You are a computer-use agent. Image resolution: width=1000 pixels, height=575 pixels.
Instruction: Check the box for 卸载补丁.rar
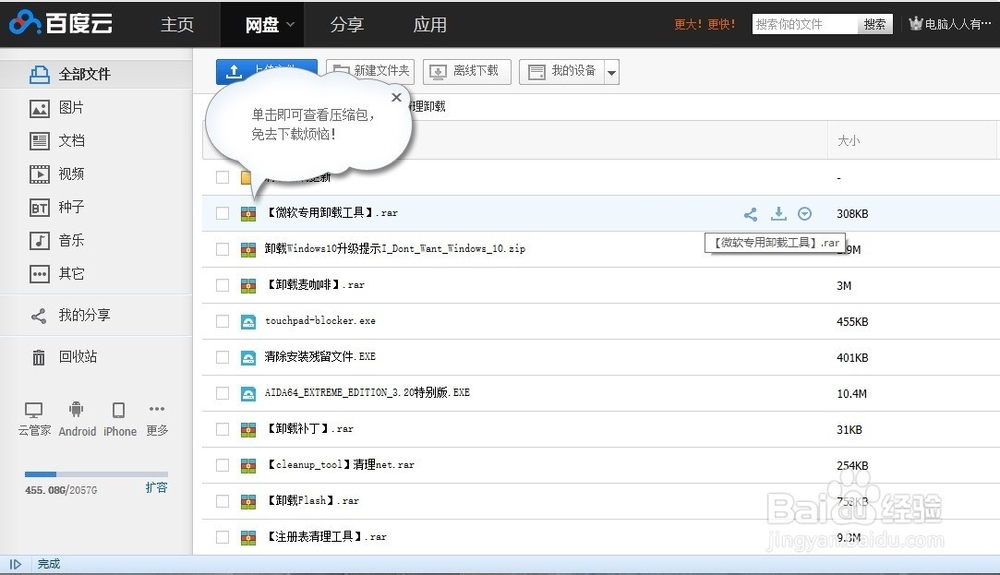(222, 430)
